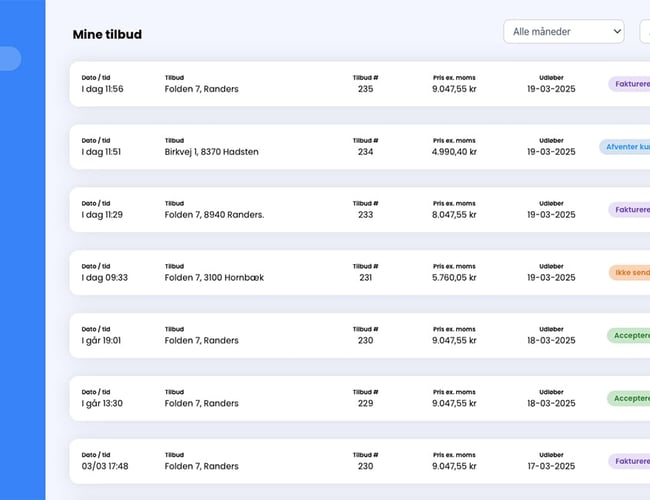Click the 5.760,05 kr price on tilbud 231
This screenshot has height=500, width=650.
pyautogui.click(x=454, y=277)
